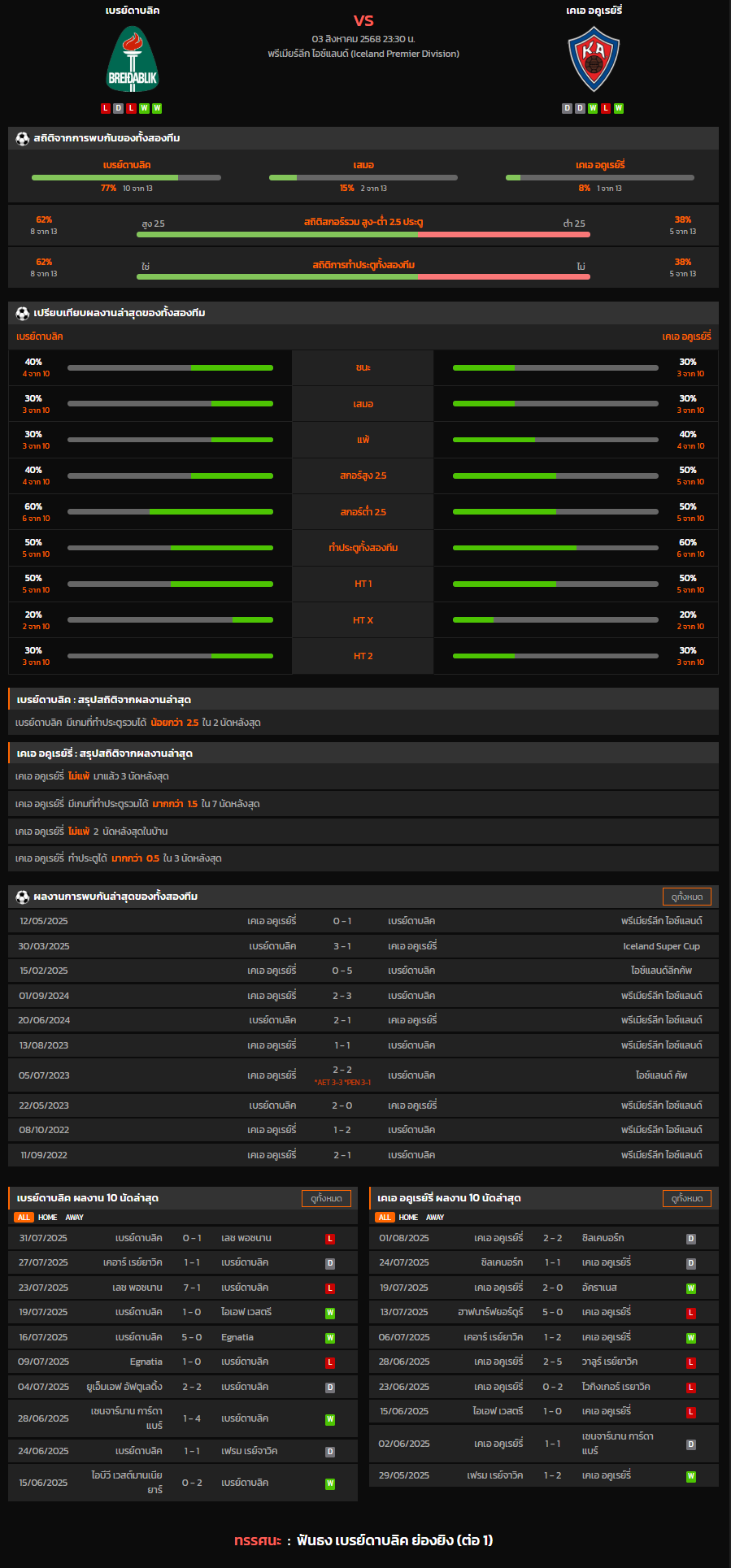Click the both-teams-to-score stat bar

click(363, 277)
